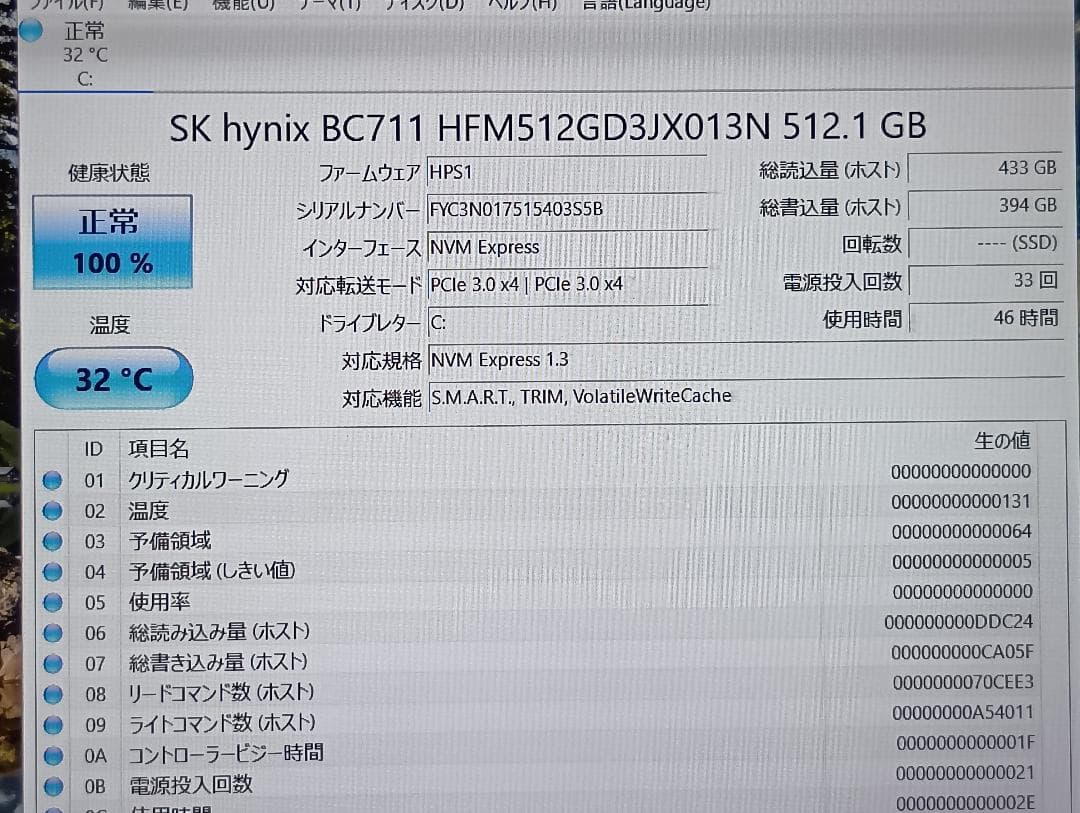1080x813 pixels.
Task: Click the standard field NVM Express 1.3
Action: (746, 360)
